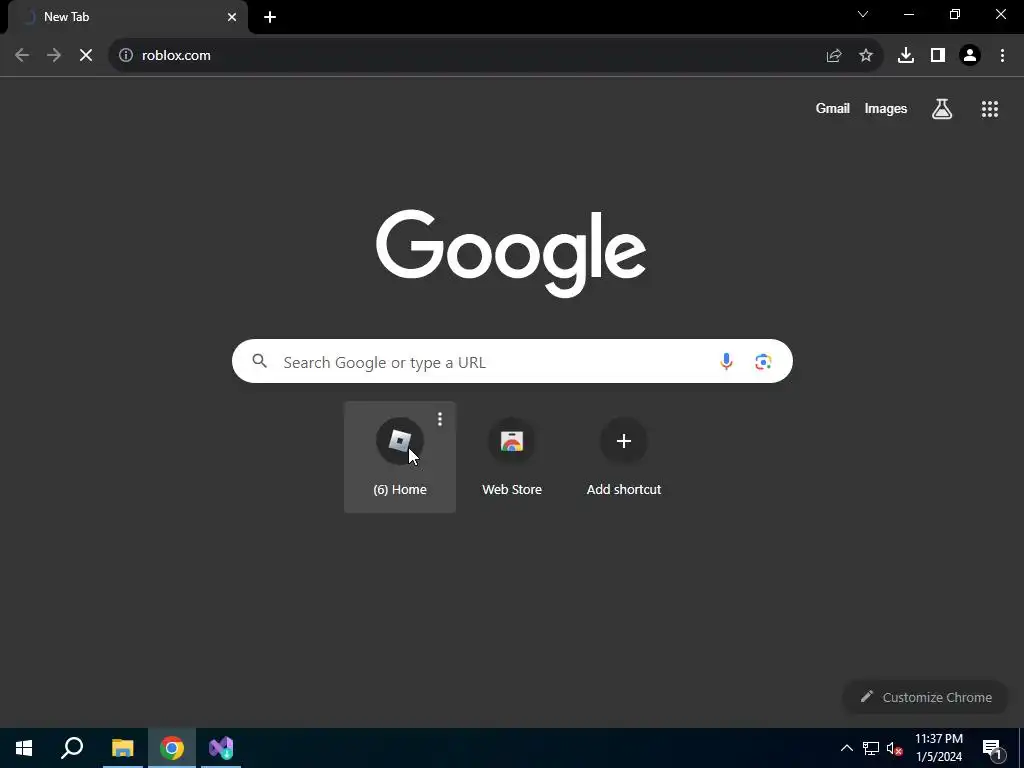Open the (6) Home Roblox shortcut

click(x=400, y=457)
